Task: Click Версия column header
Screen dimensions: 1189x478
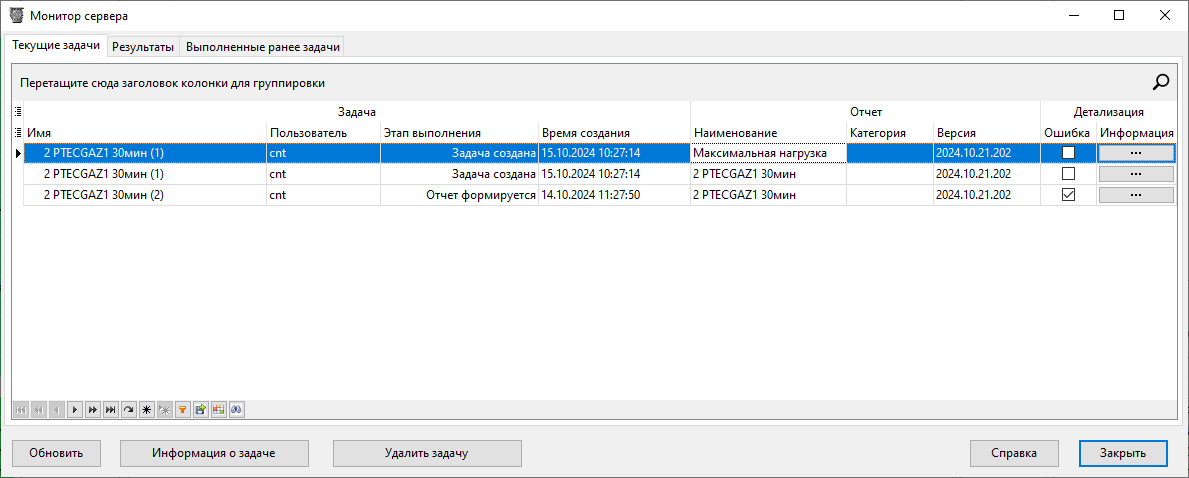Action: coord(987,133)
